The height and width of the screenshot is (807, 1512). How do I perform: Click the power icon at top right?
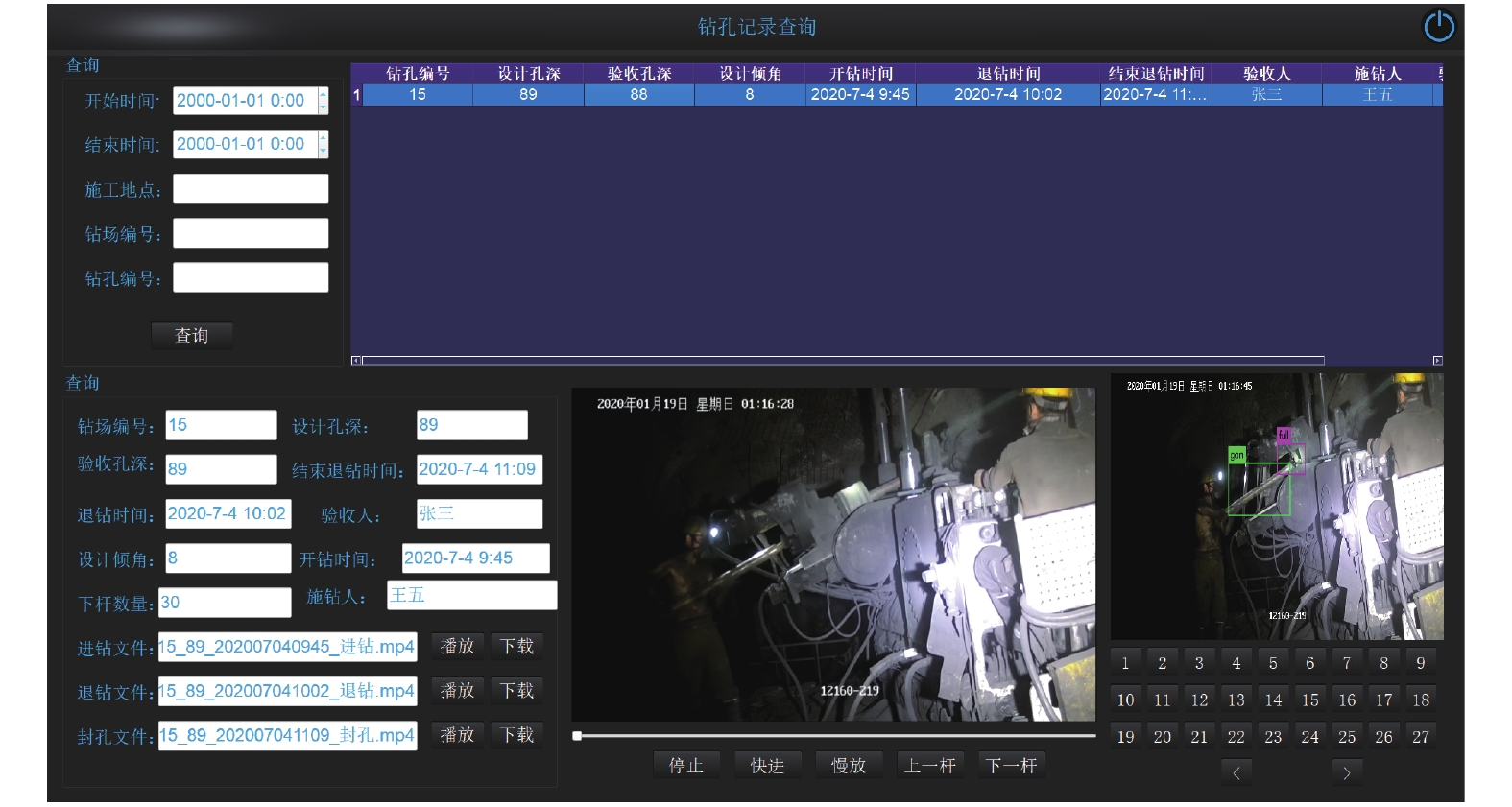tap(1438, 27)
